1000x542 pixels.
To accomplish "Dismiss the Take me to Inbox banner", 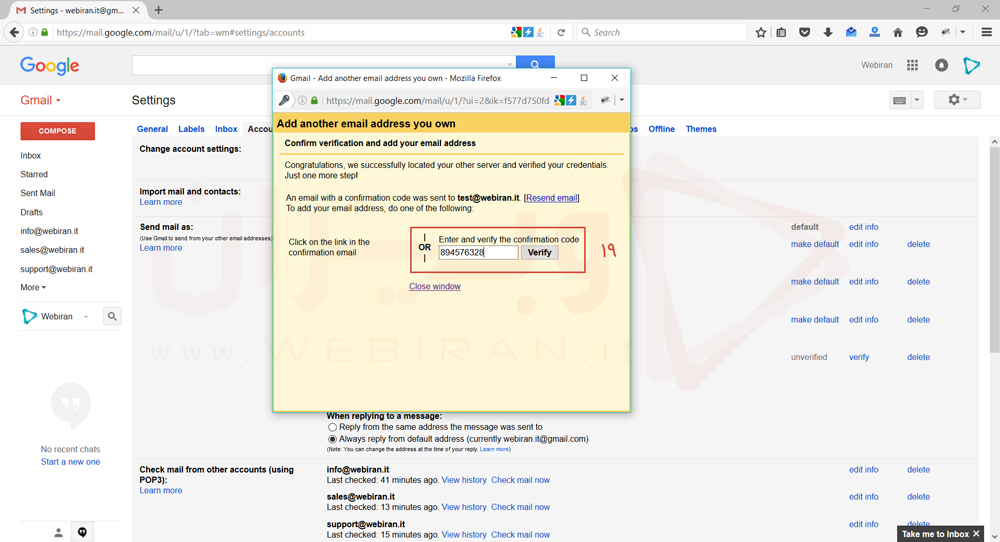I will point(976,534).
